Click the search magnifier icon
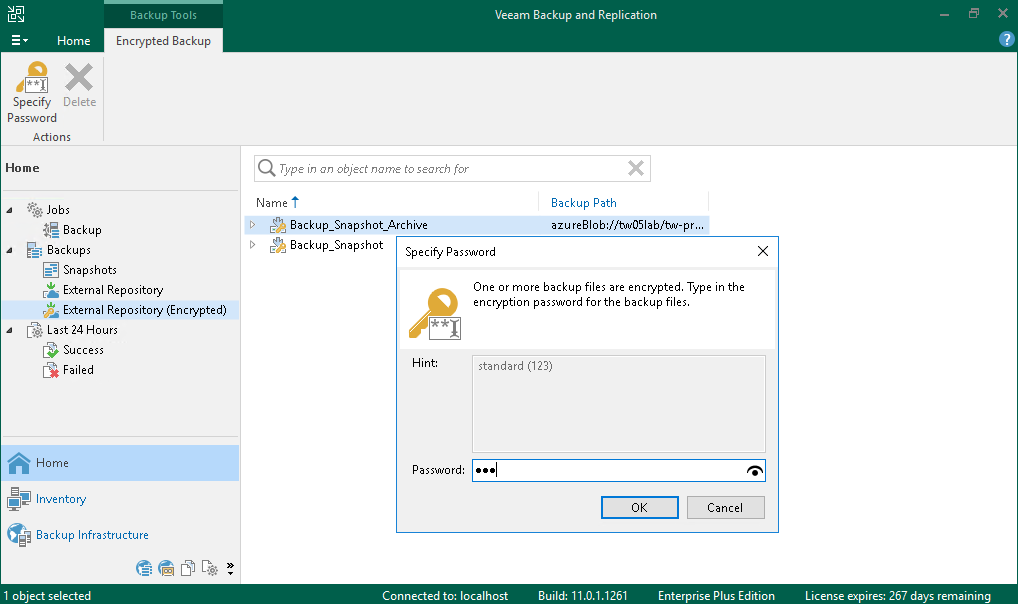Viewport: 1018px width, 604px height. pyautogui.click(x=266, y=168)
